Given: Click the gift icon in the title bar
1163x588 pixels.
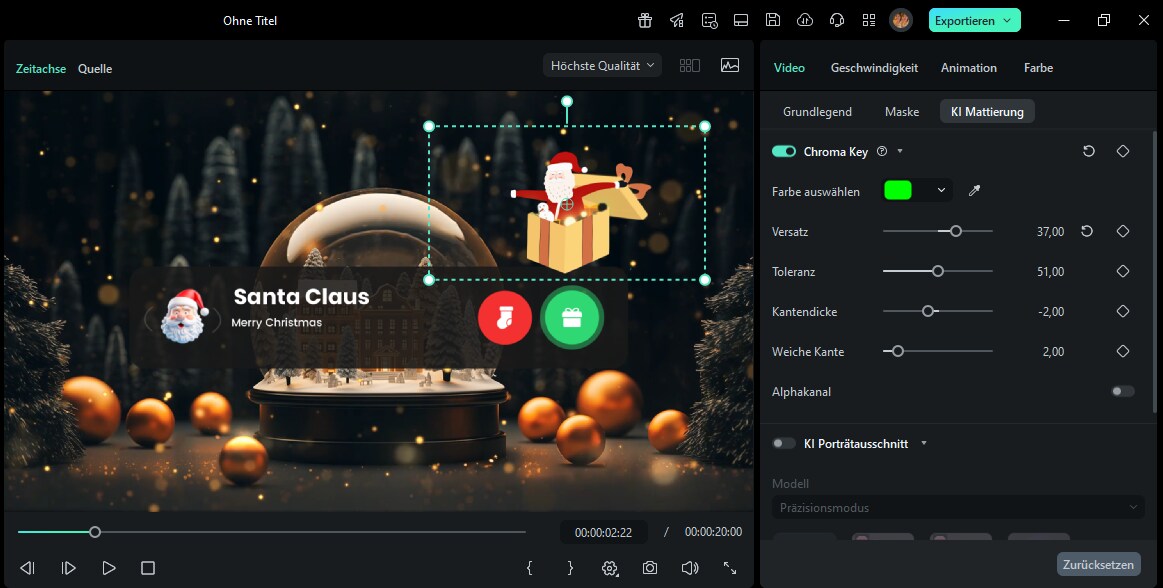Looking at the screenshot, I should click(x=645, y=20).
